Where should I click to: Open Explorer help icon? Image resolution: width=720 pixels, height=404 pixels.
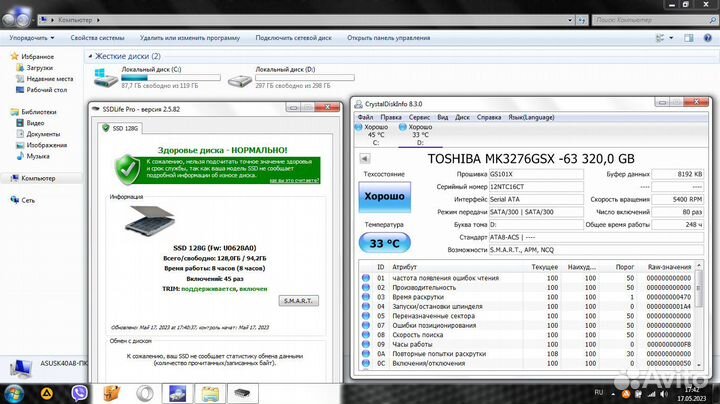pos(708,38)
